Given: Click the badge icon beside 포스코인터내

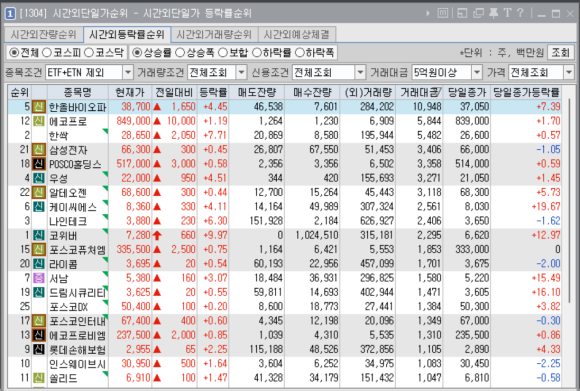Looking at the screenshot, I should (39, 321).
